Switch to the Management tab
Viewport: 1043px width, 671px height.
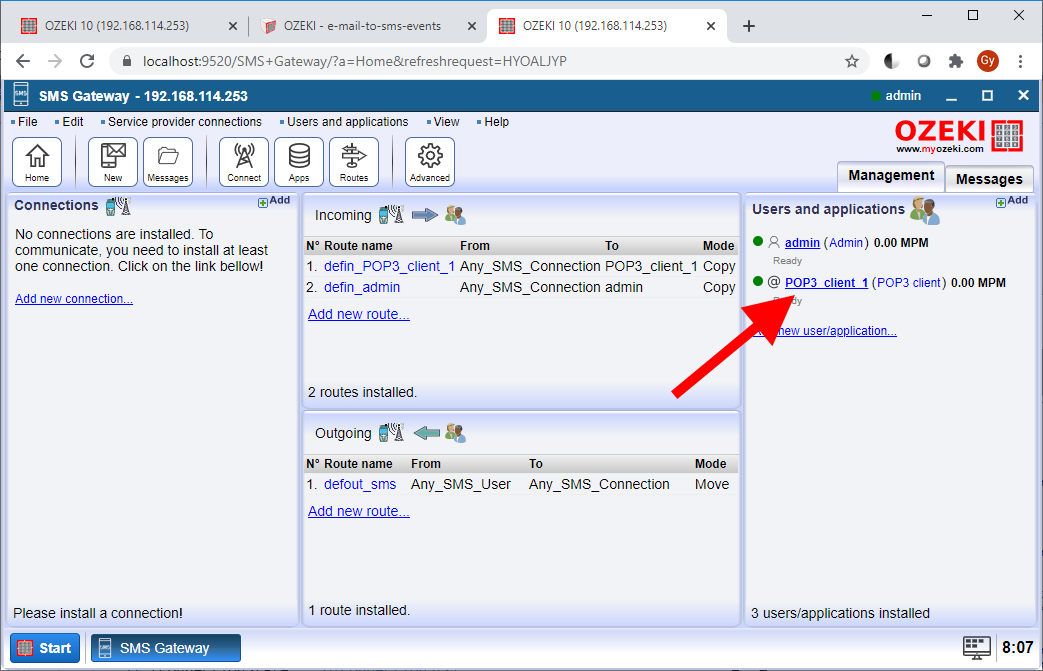(x=891, y=176)
